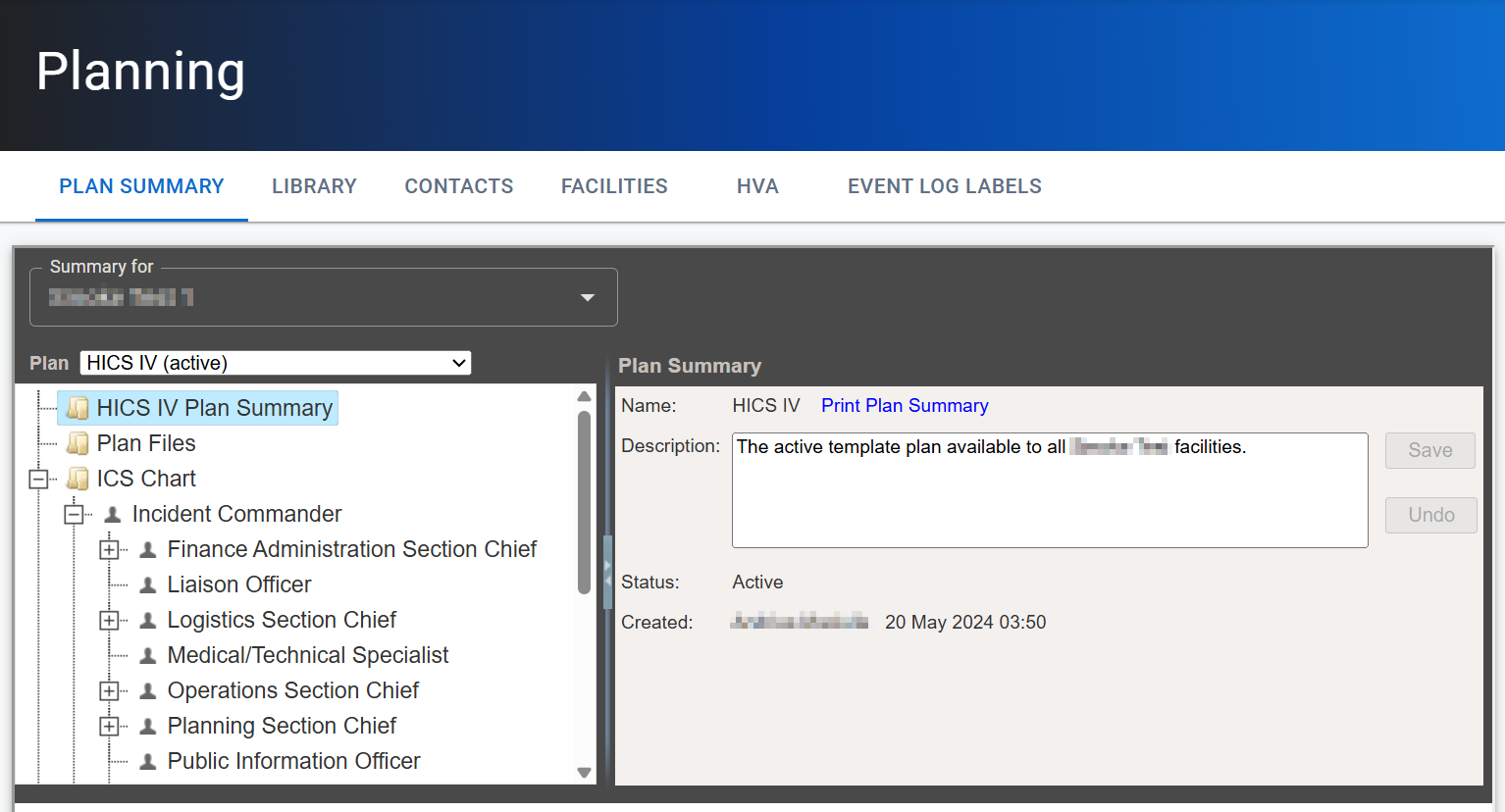Select the Liaison Officer person icon
The width and height of the screenshot is (1505, 812).
tap(147, 584)
